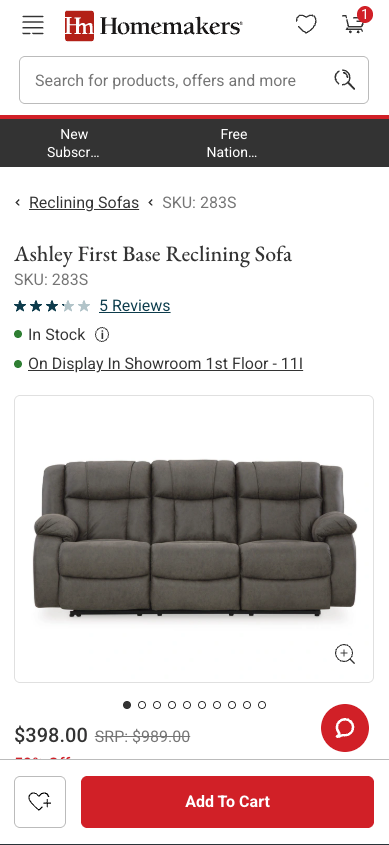Select the second image carousel dot
Image resolution: width=389 pixels, height=845 pixels.
[142, 705]
